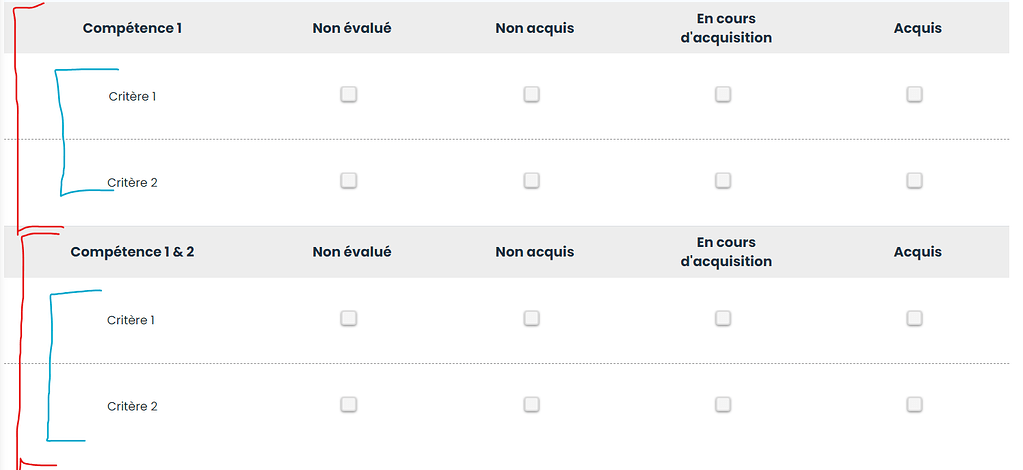Tick Non acquis, Critère 2, Compétence 1 & 2

click(x=531, y=405)
